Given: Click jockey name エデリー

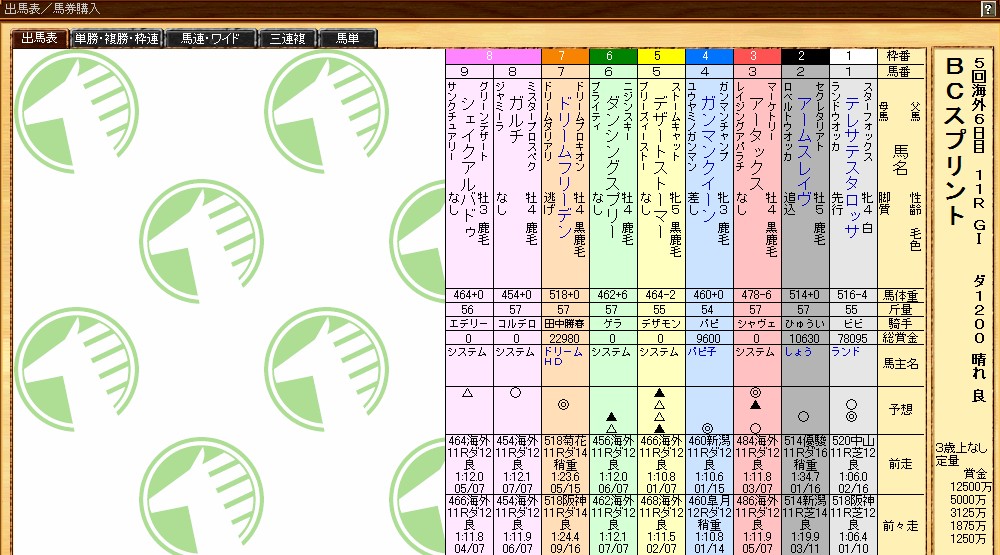Looking at the screenshot, I should coord(469,323).
